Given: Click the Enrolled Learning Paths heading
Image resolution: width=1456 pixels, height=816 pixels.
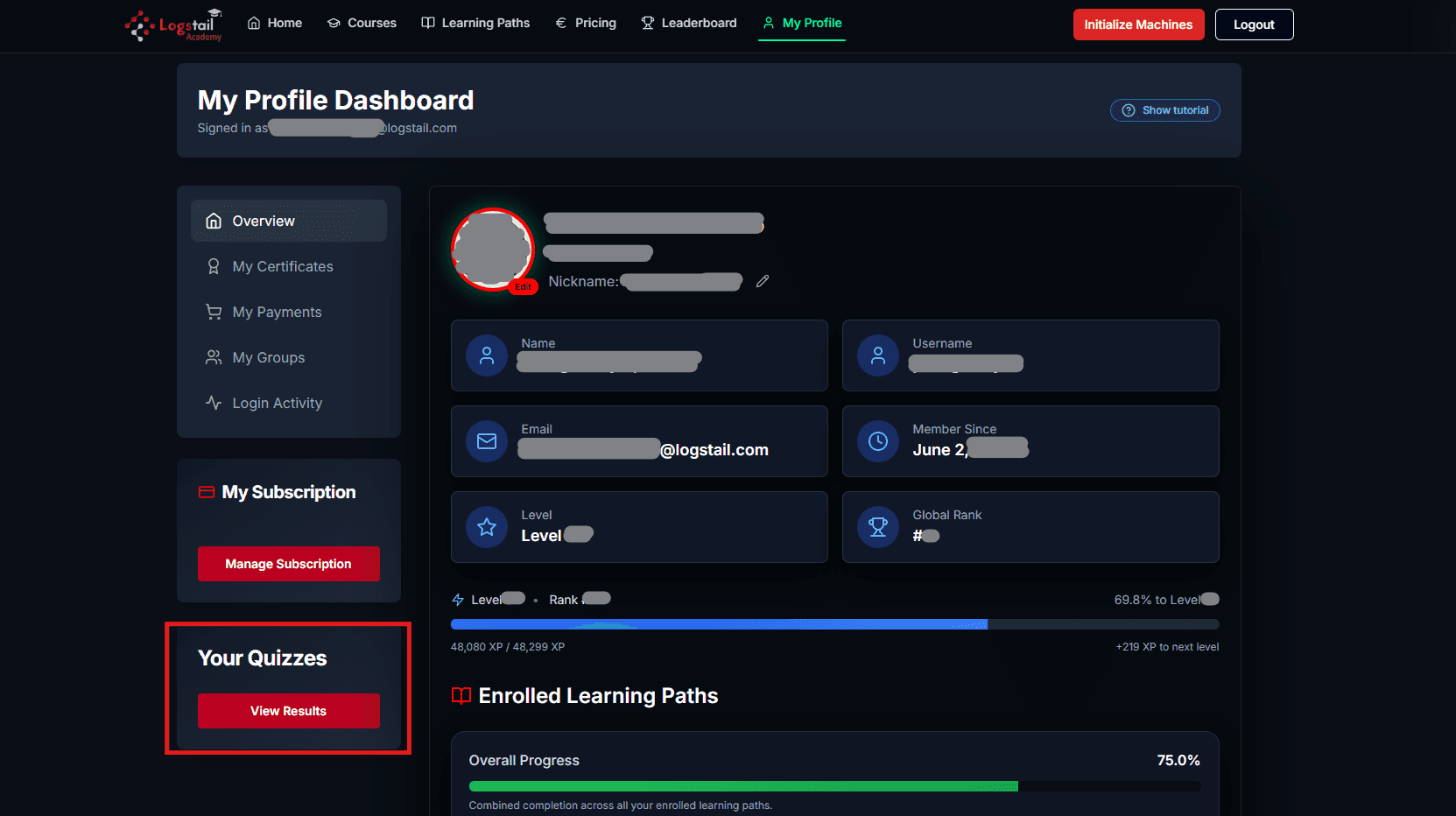Looking at the screenshot, I should 598,696.
